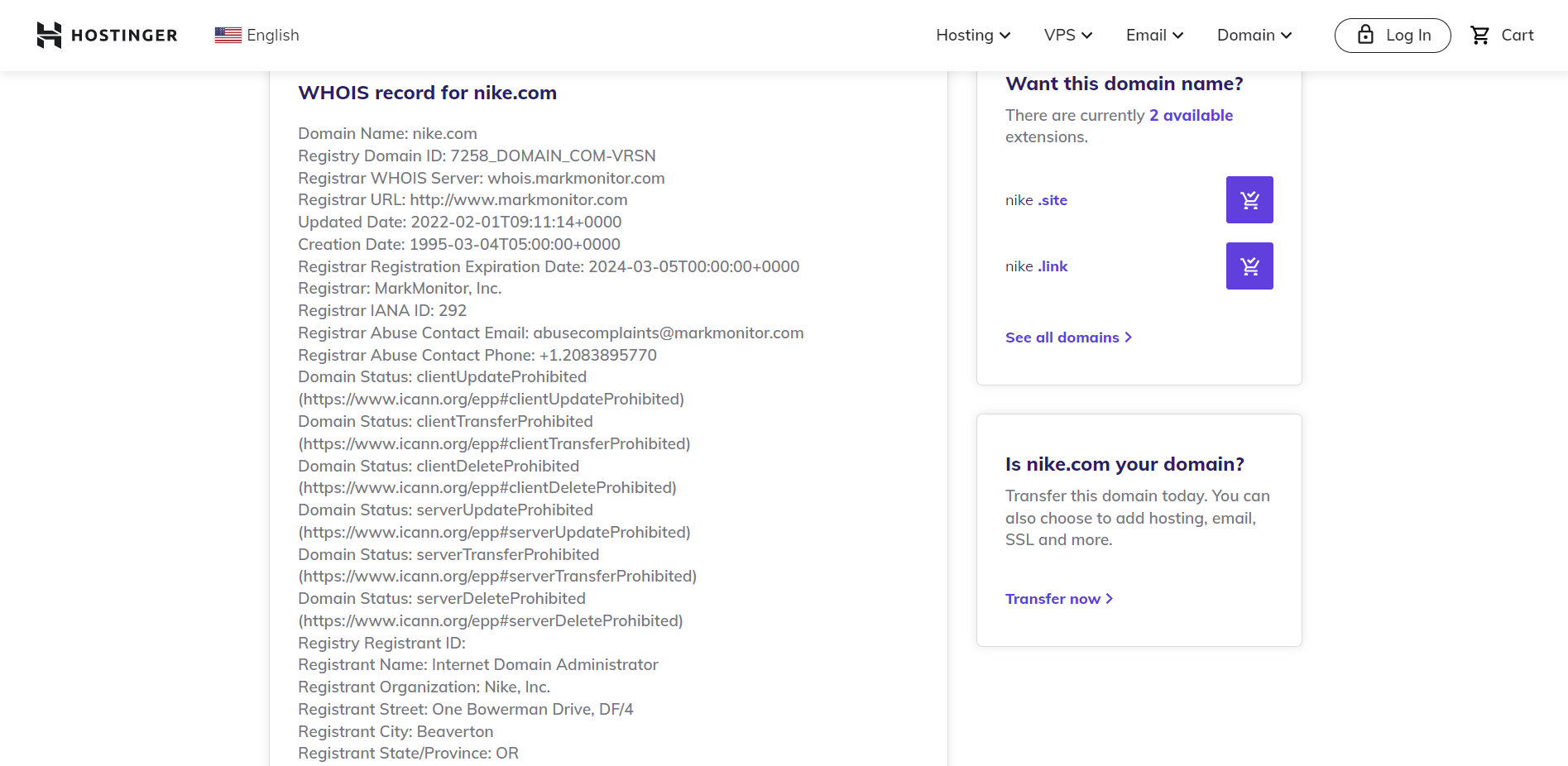The height and width of the screenshot is (766, 1568).
Task: Expand the VPS menu
Action: coord(1068,35)
